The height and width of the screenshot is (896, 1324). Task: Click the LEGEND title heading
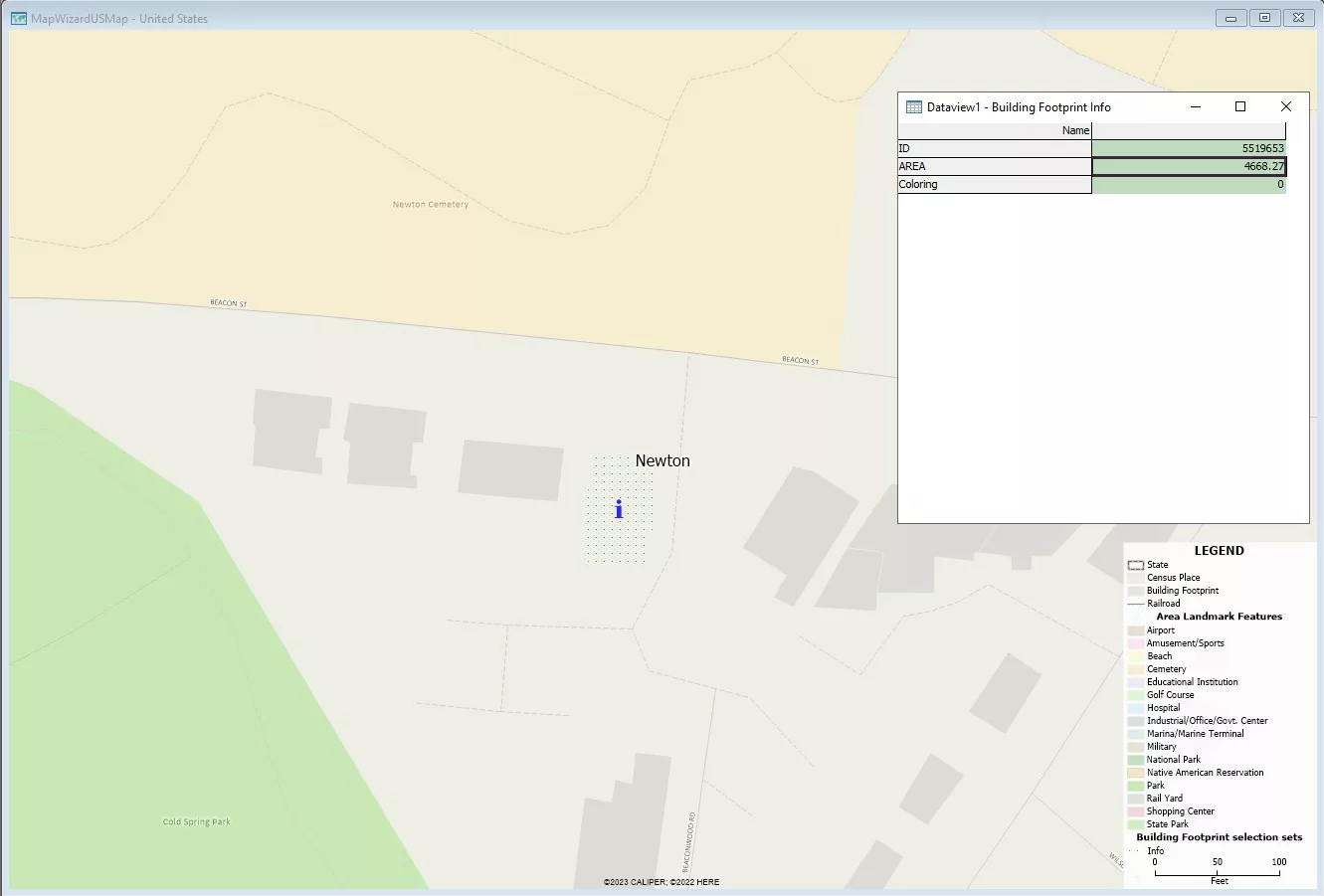(1219, 551)
